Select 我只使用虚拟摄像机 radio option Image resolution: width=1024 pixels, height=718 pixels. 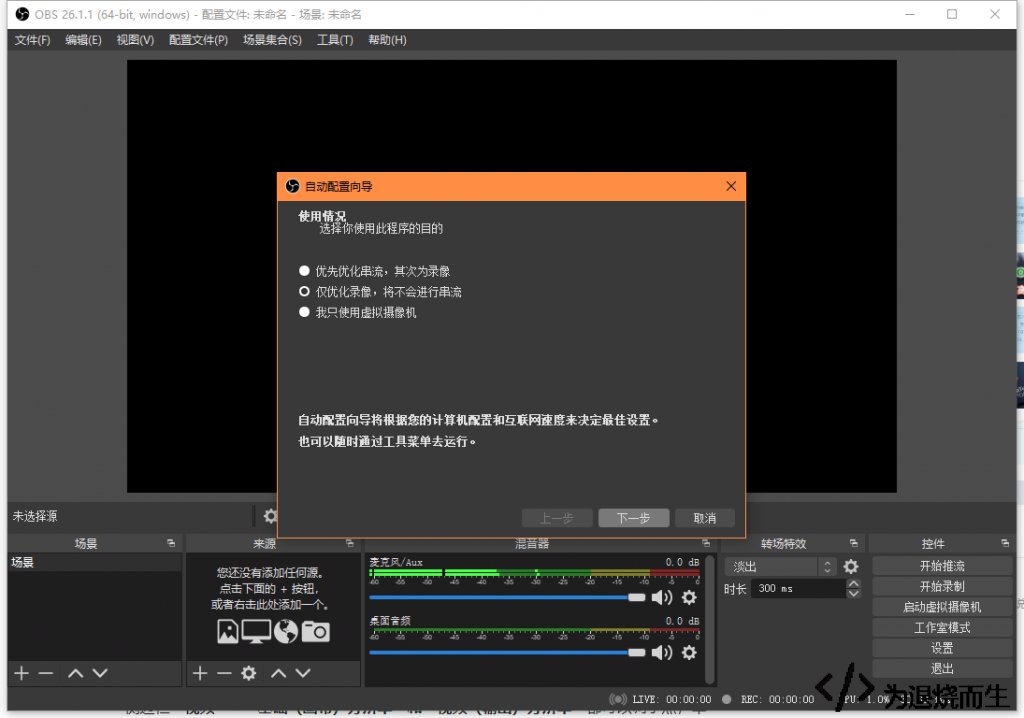pyautogui.click(x=357, y=312)
